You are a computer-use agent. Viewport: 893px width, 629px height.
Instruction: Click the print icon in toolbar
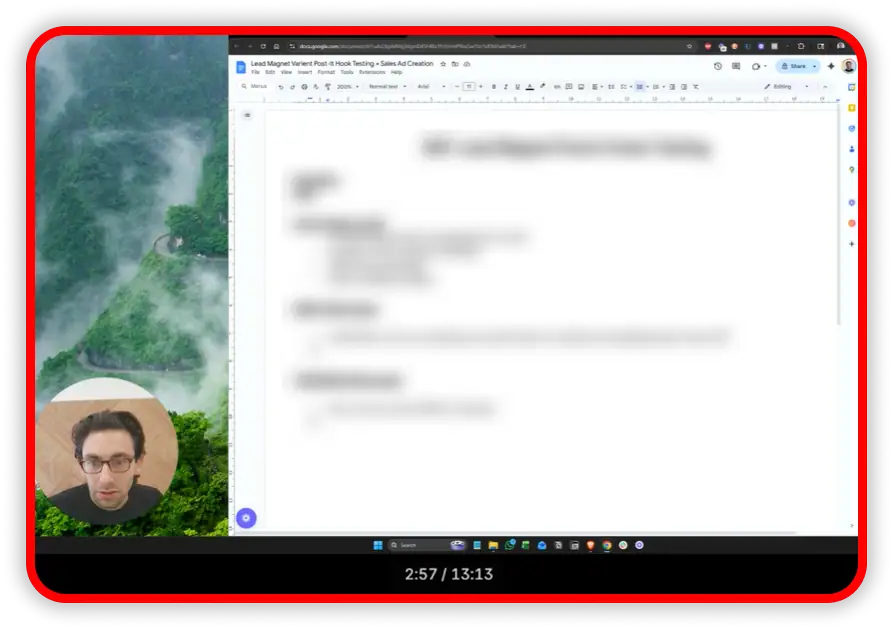(x=304, y=87)
